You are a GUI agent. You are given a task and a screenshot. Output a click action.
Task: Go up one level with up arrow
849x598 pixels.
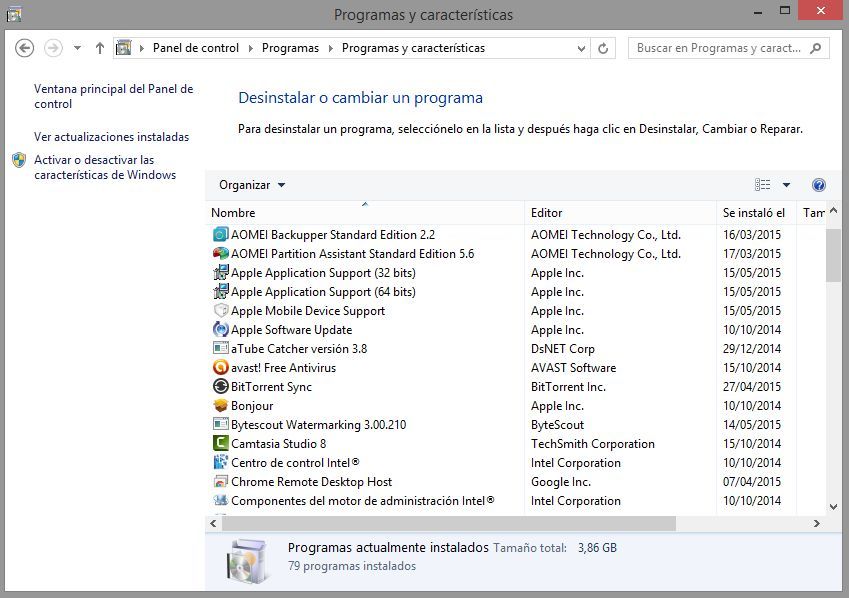(x=100, y=48)
